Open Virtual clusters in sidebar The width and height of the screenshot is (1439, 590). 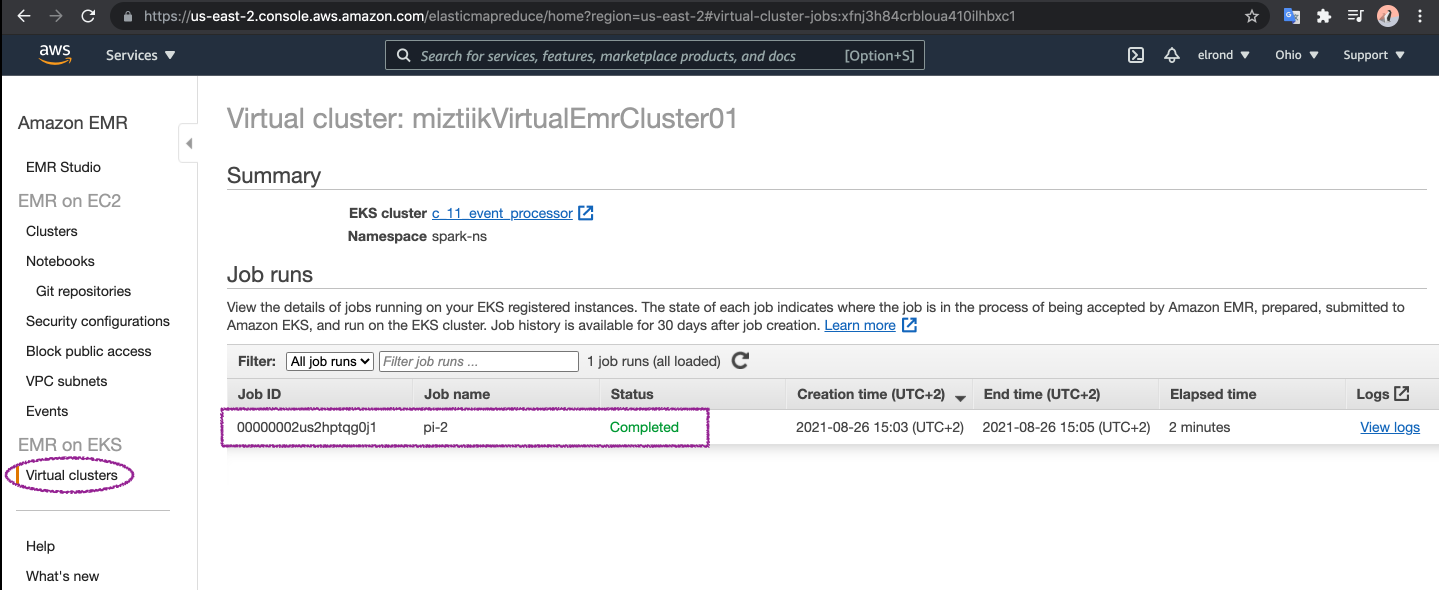(x=72, y=475)
